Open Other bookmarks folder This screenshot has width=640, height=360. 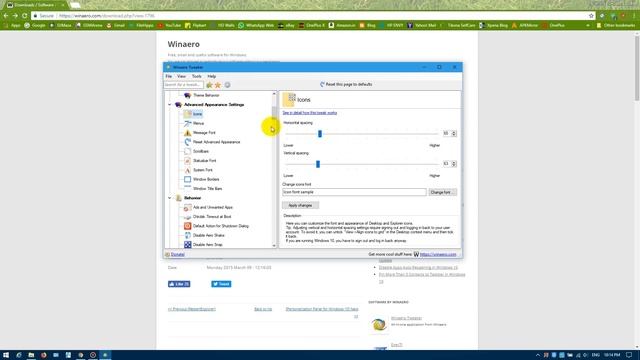616,25
